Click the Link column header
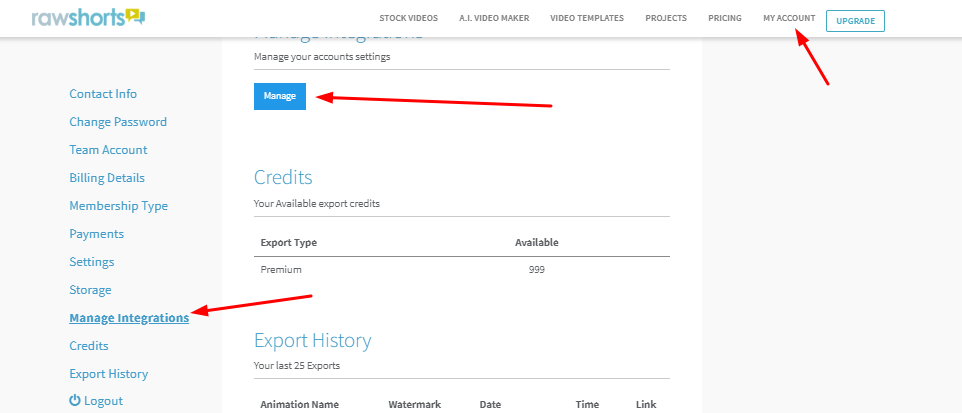Image resolution: width=962 pixels, height=413 pixels. 646,404
